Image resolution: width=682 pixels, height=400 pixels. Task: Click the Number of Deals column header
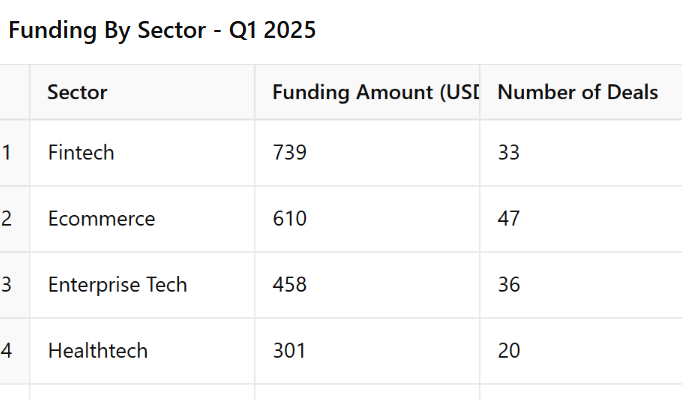point(580,93)
